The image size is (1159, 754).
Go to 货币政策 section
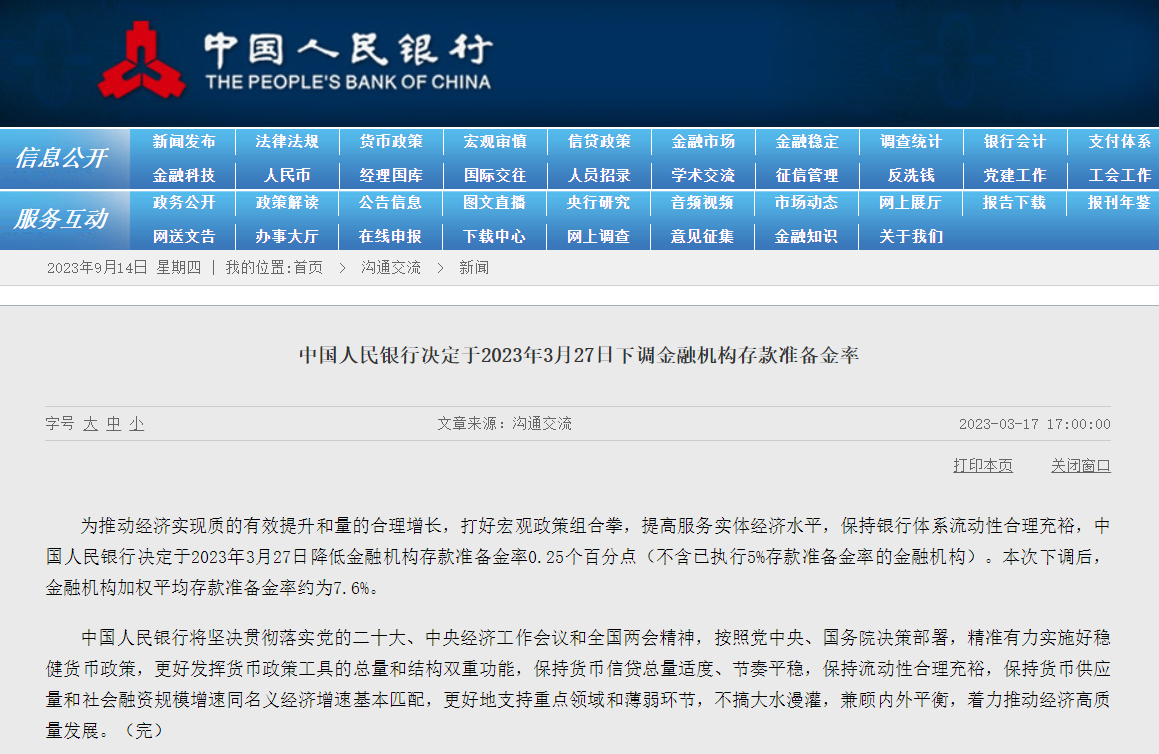pos(391,141)
